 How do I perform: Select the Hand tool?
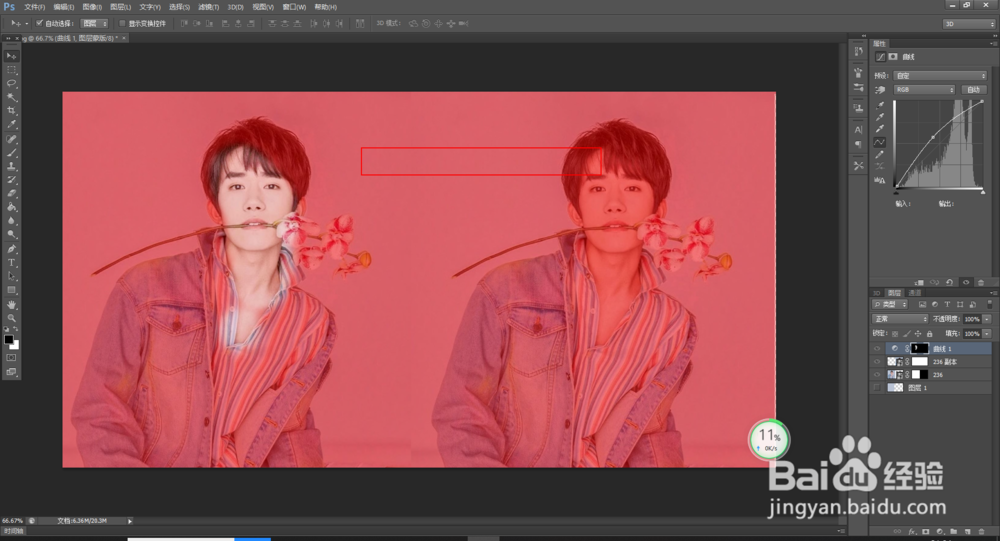point(11,304)
